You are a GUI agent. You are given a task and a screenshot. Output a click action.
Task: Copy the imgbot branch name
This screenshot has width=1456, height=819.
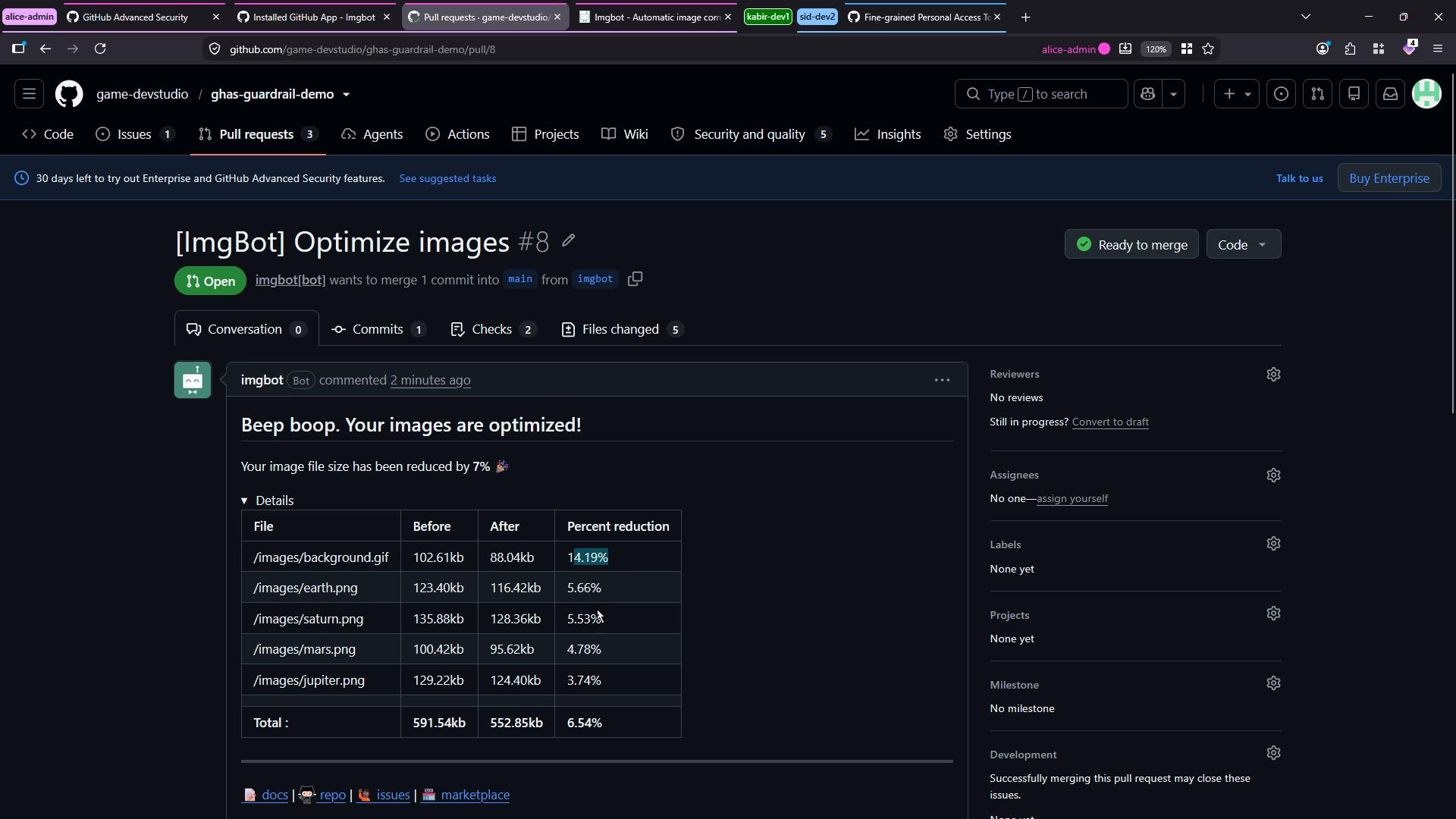point(635,279)
